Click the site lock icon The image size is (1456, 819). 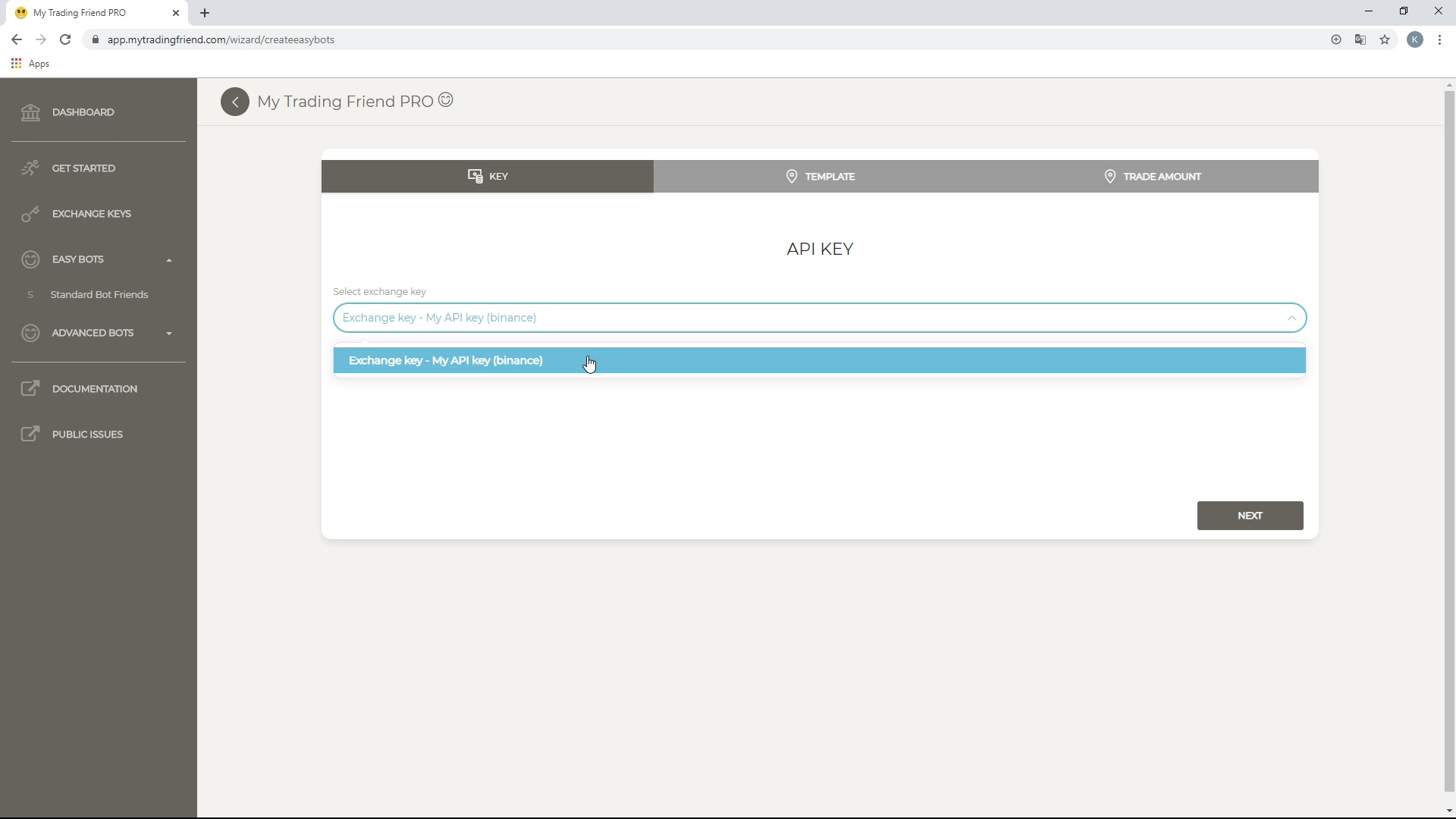click(x=95, y=39)
